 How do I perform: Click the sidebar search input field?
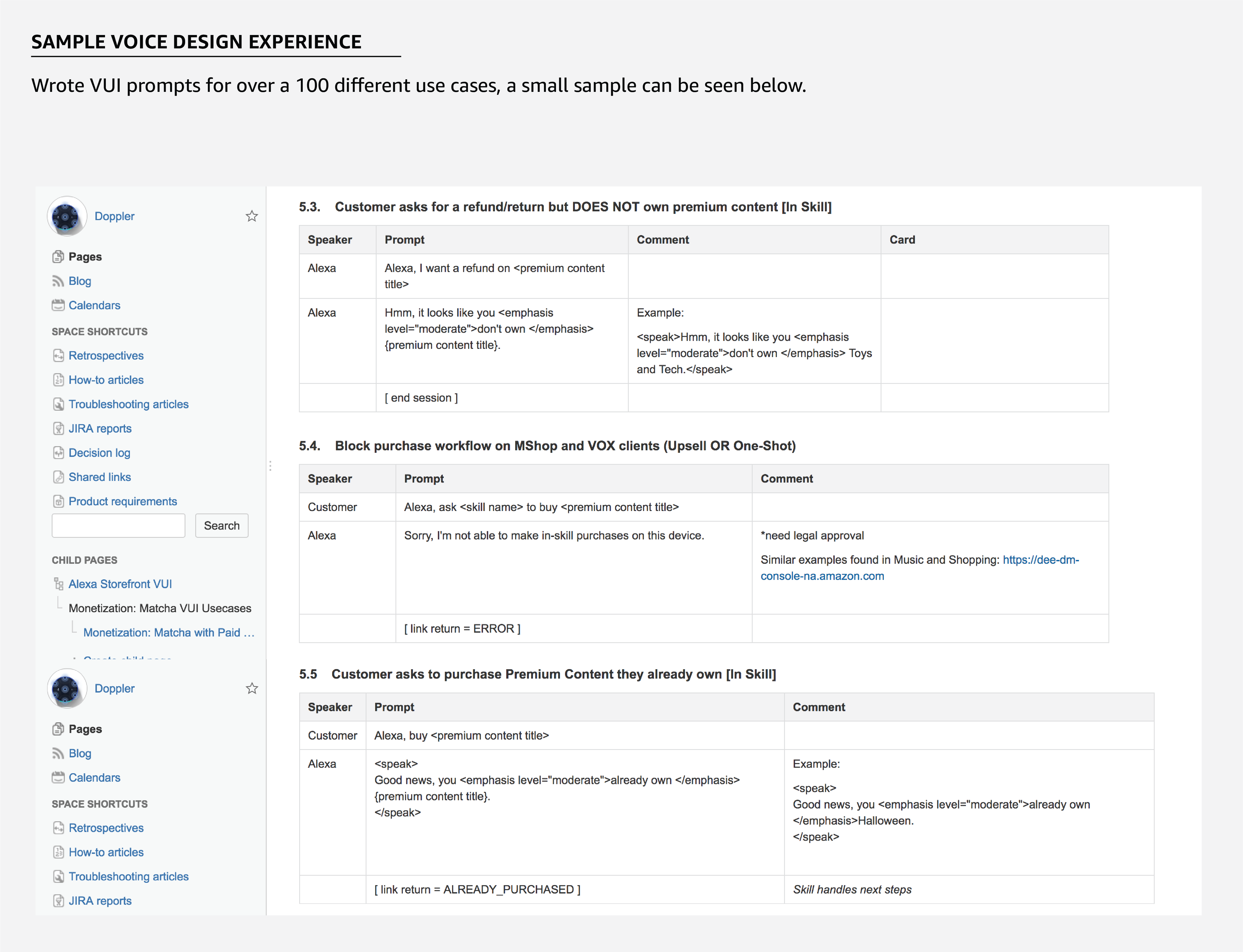pyautogui.click(x=118, y=526)
